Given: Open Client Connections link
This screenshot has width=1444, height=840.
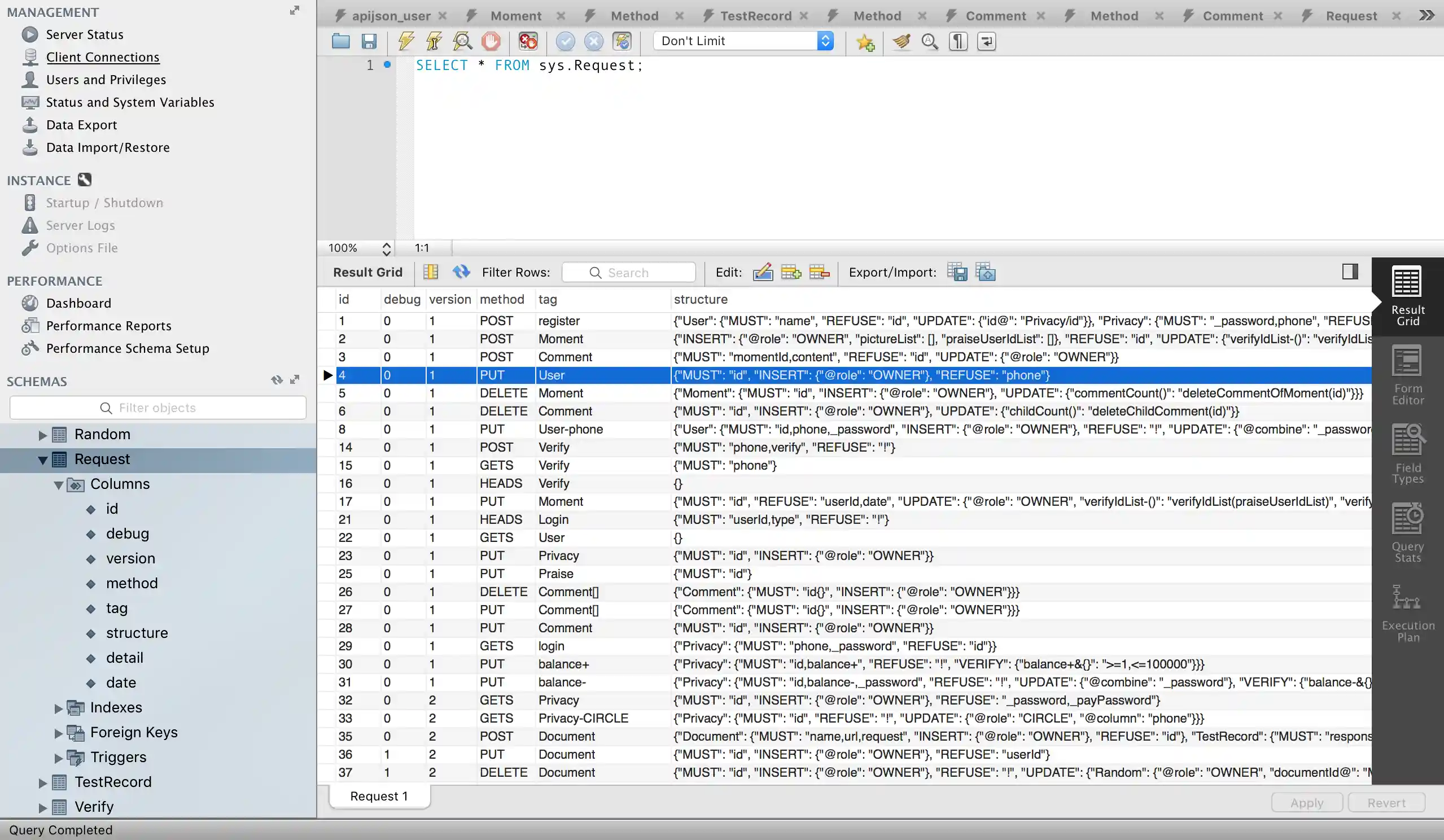Looking at the screenshot, I should [103, 58].
